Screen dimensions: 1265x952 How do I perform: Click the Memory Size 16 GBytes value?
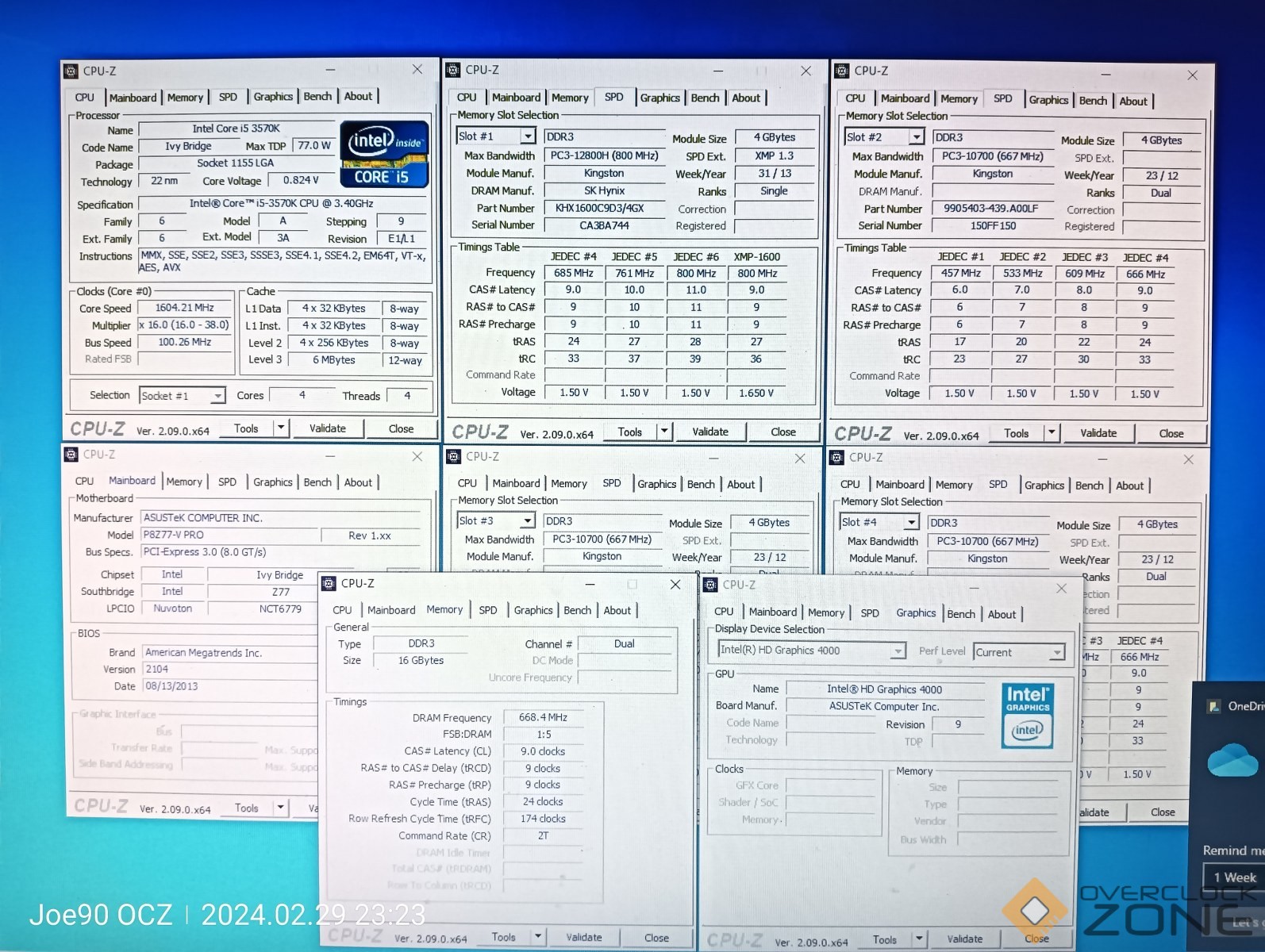coord(421,660)
